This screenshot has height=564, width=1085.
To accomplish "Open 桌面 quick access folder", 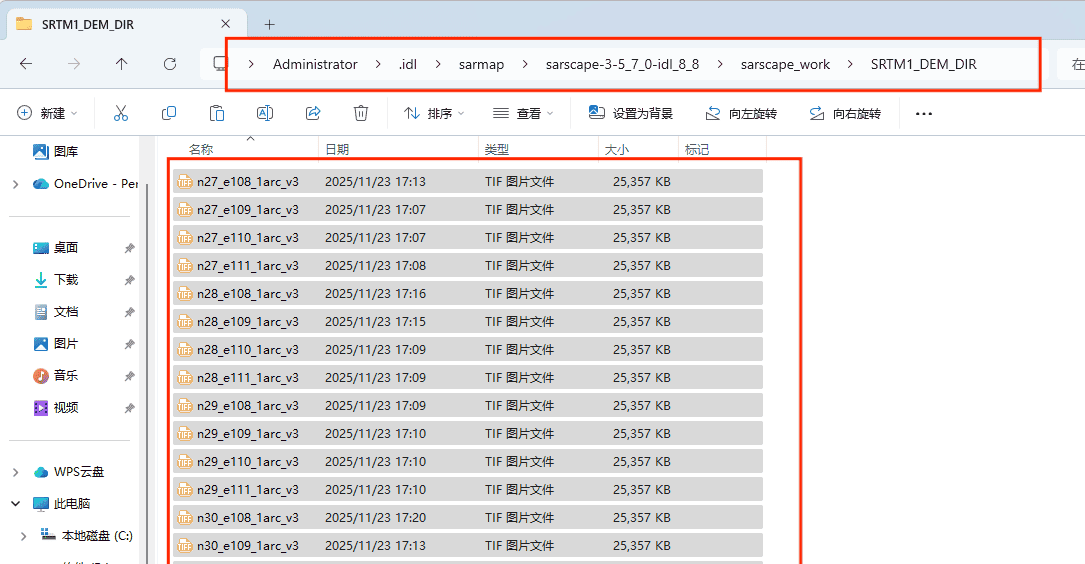I will 55,248.
